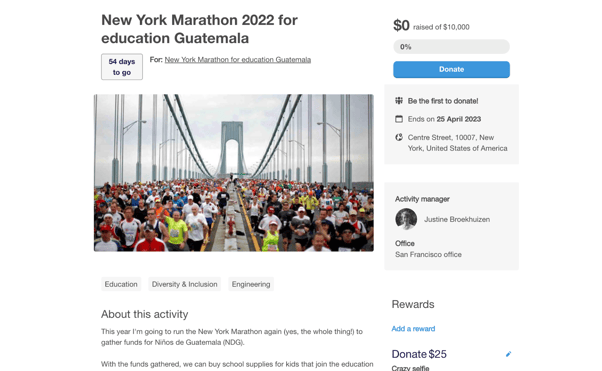Click the blue Donate button
Viewport: 602px width, 371px height.
click(451, 70)
